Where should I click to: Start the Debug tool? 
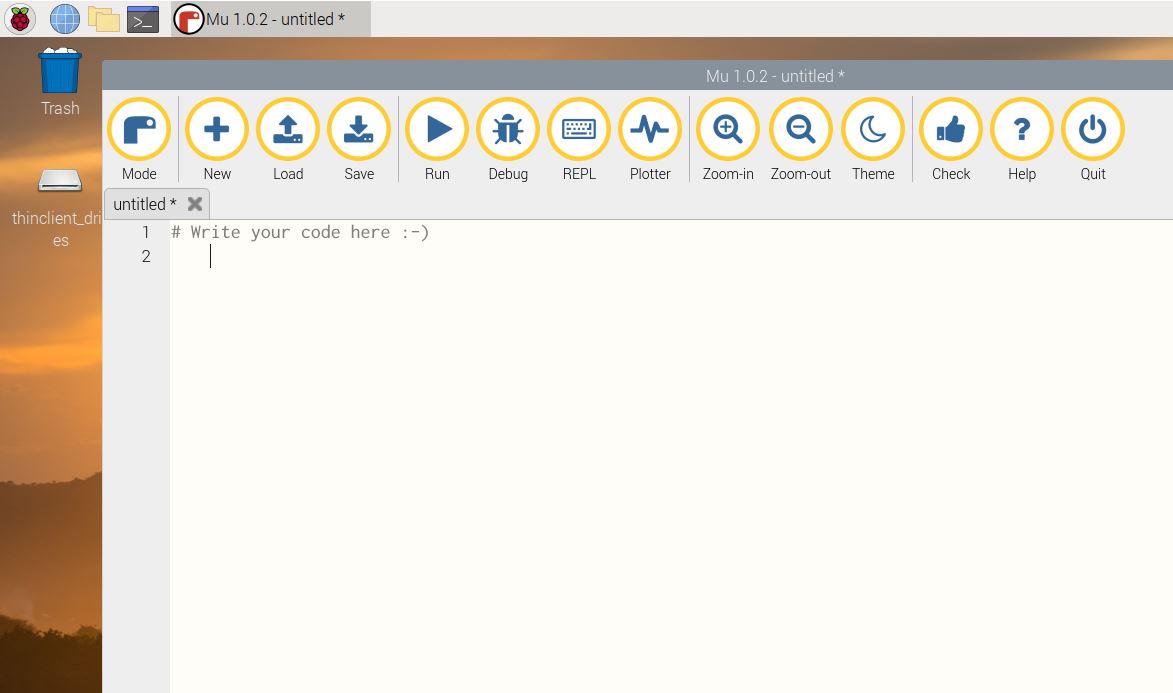[x=508, y=130]
